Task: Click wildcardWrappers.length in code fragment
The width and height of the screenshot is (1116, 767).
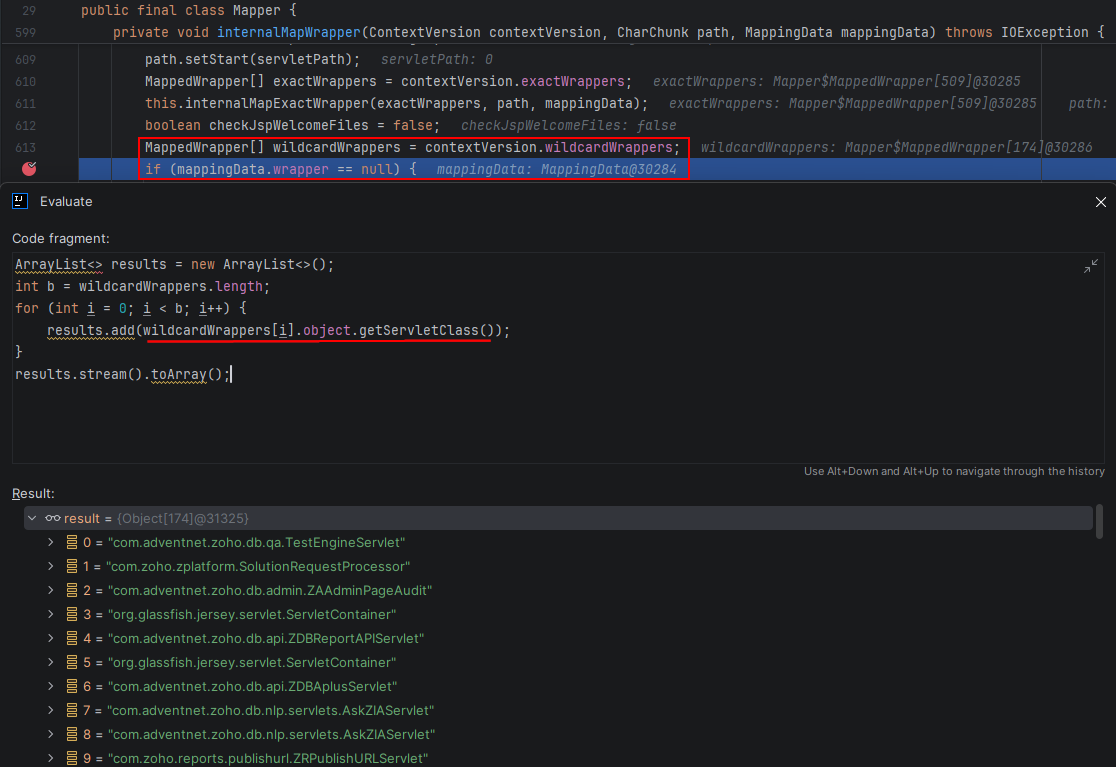Action: pos(171,286)
